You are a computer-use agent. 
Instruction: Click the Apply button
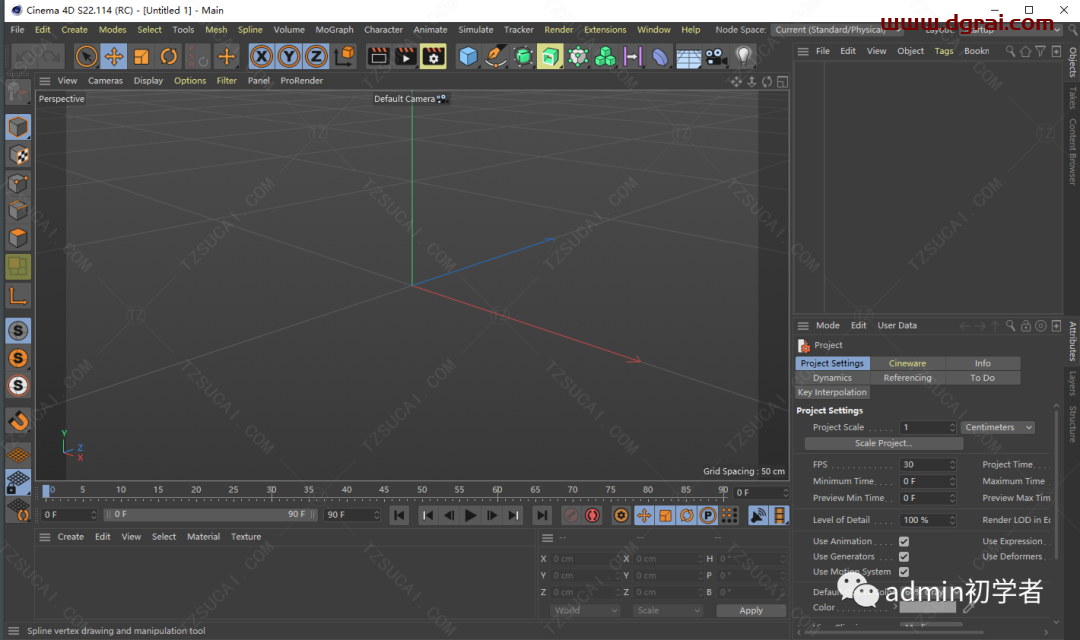point(751,610)
